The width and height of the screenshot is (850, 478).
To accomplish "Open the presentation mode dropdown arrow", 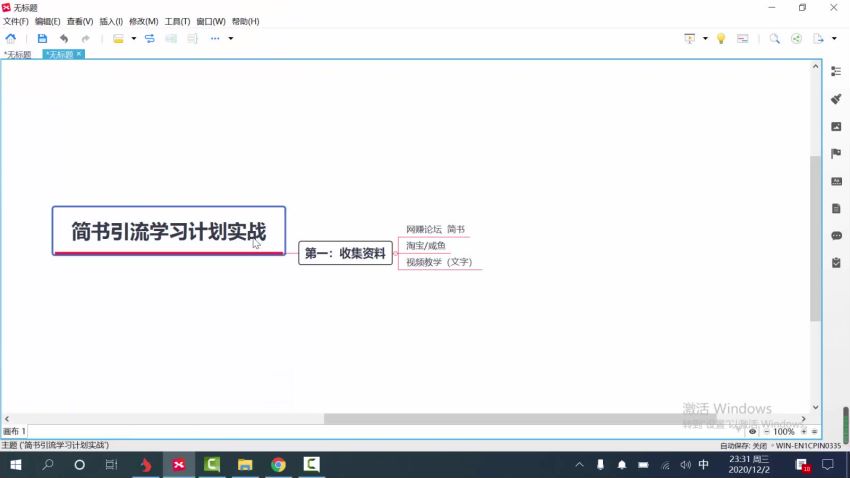I will point(705,38).
